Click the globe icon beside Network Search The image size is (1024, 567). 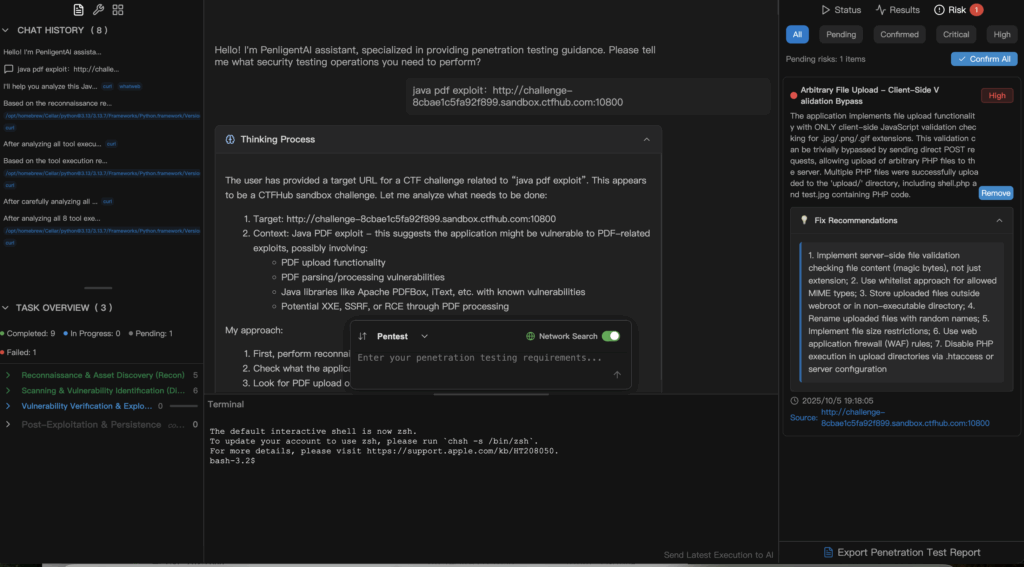[531, 337]
